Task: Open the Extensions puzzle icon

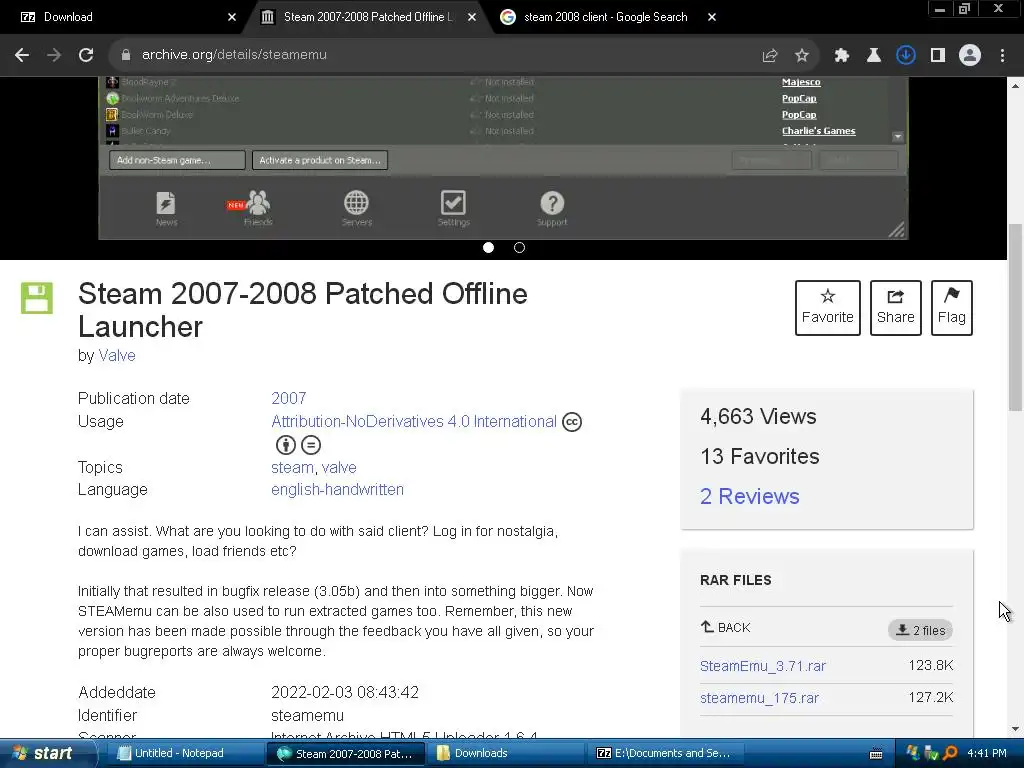Action: click(842, 56)
